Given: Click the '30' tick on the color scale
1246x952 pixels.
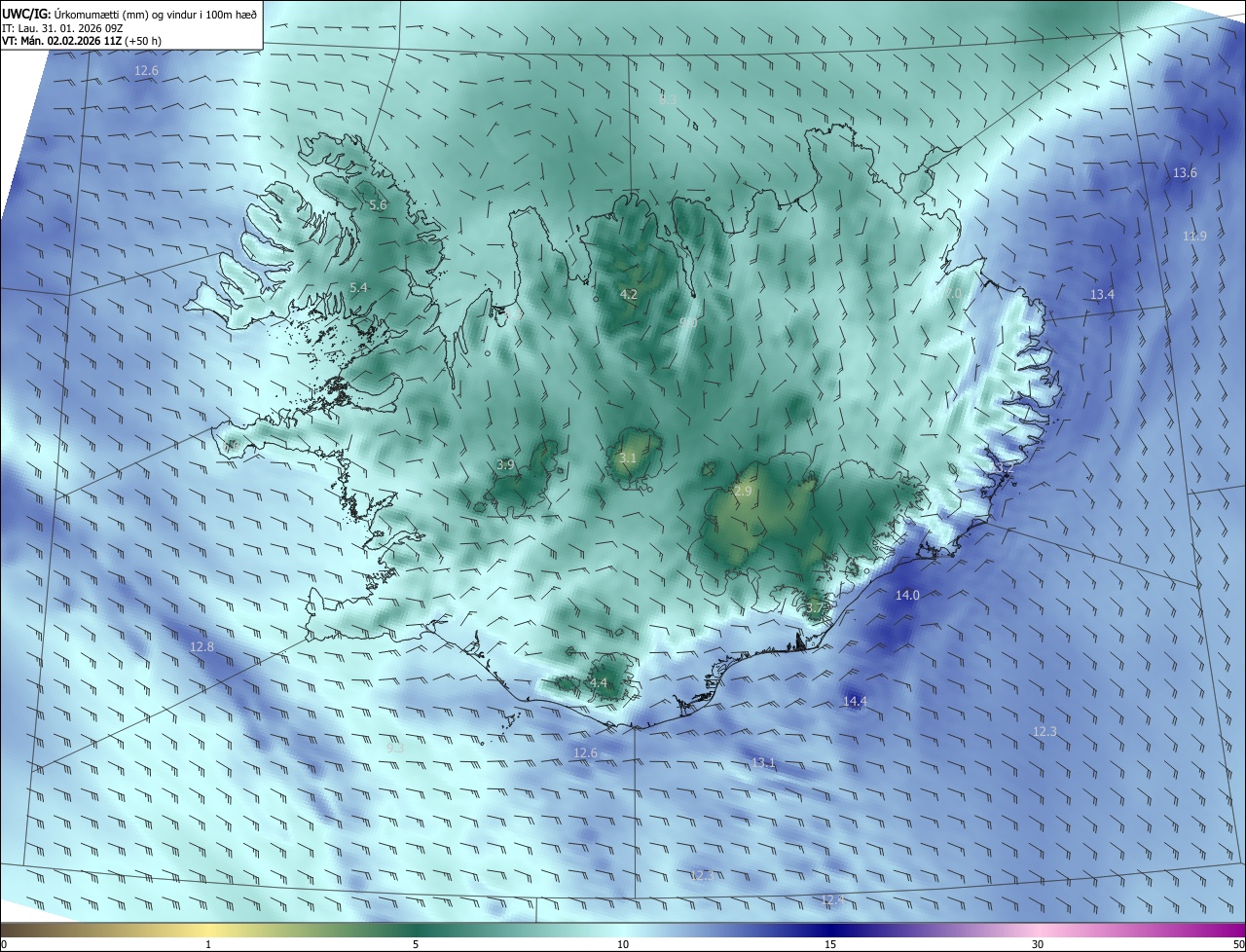Looking at the screenshot, I should click(1038, 944).
